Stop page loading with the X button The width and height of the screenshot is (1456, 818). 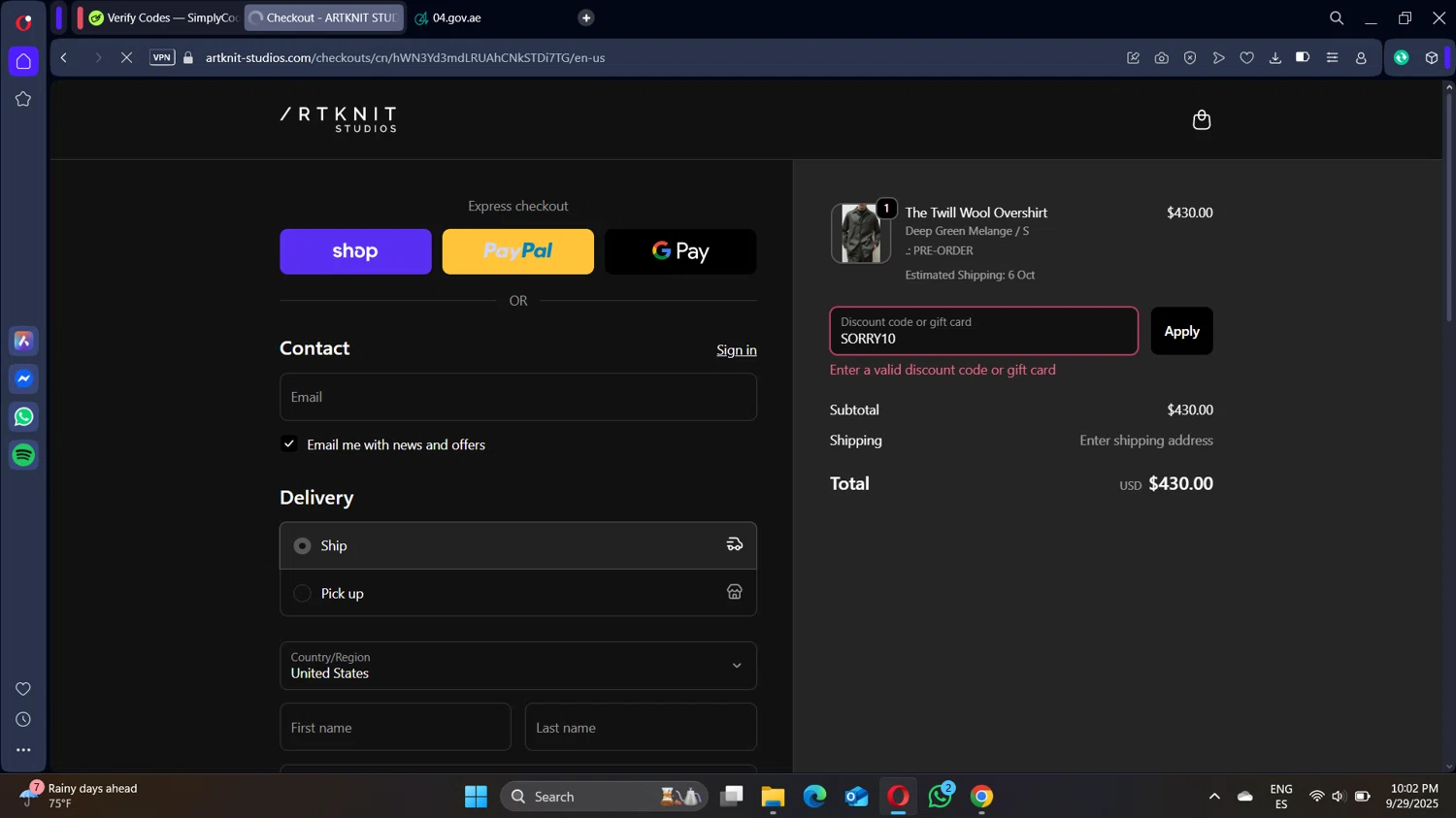(126, 58)
